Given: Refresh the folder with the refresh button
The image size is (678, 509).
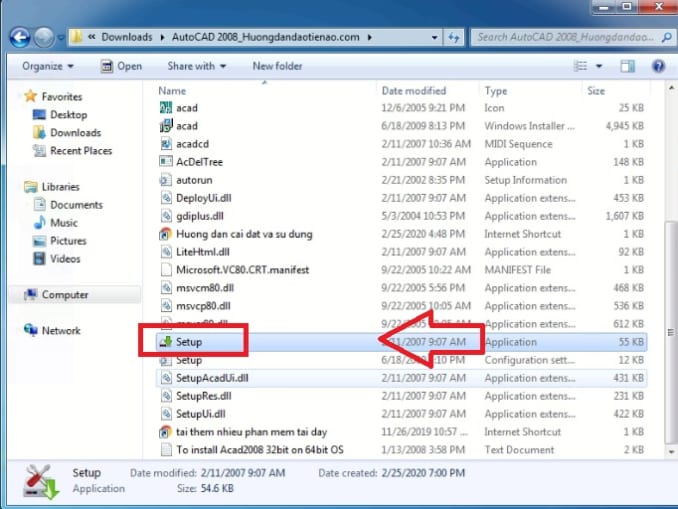Looking at the screenshot, I should click(x=454, y=38).
